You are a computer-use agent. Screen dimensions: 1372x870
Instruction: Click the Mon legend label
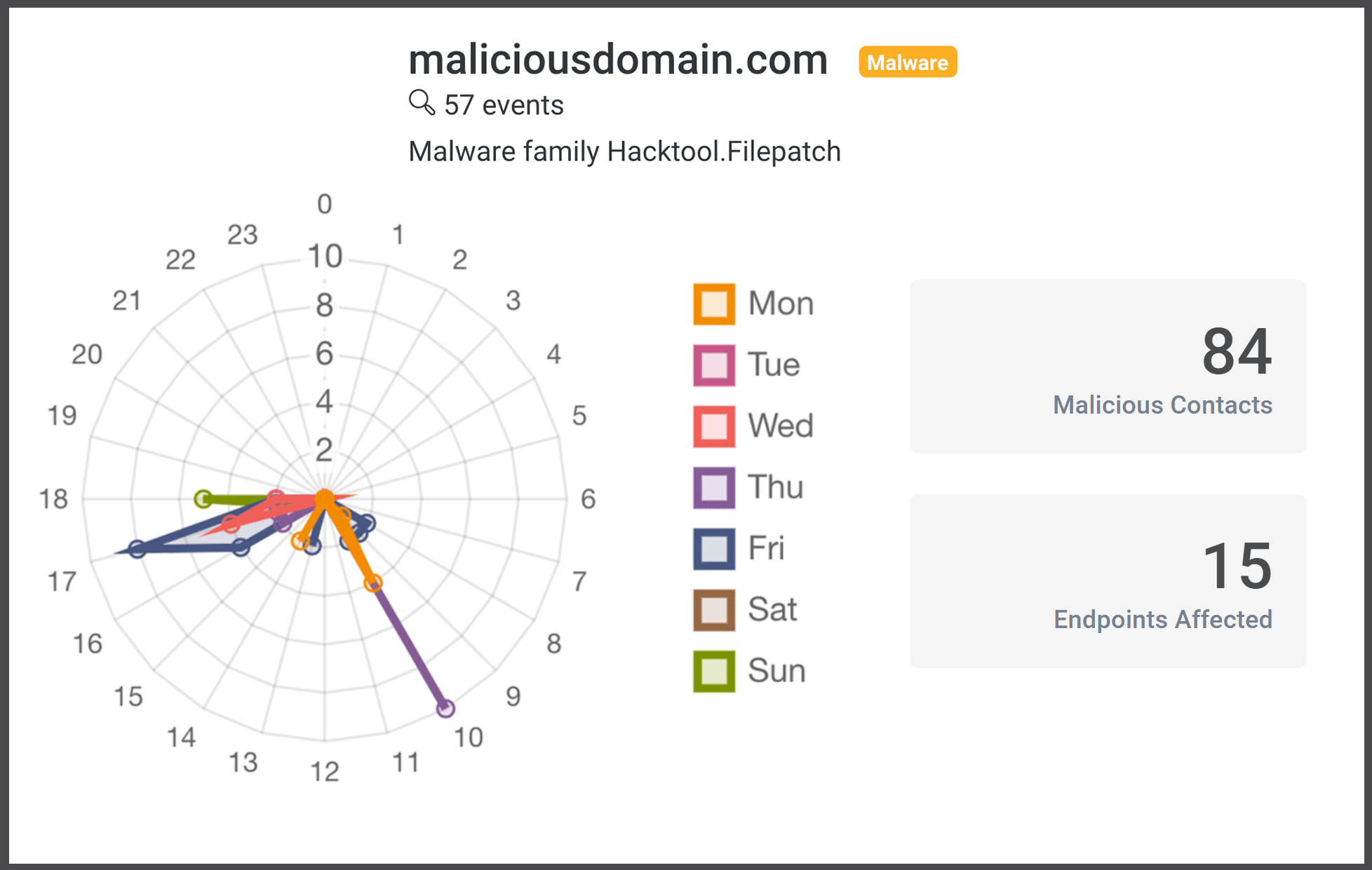[780, 304]
